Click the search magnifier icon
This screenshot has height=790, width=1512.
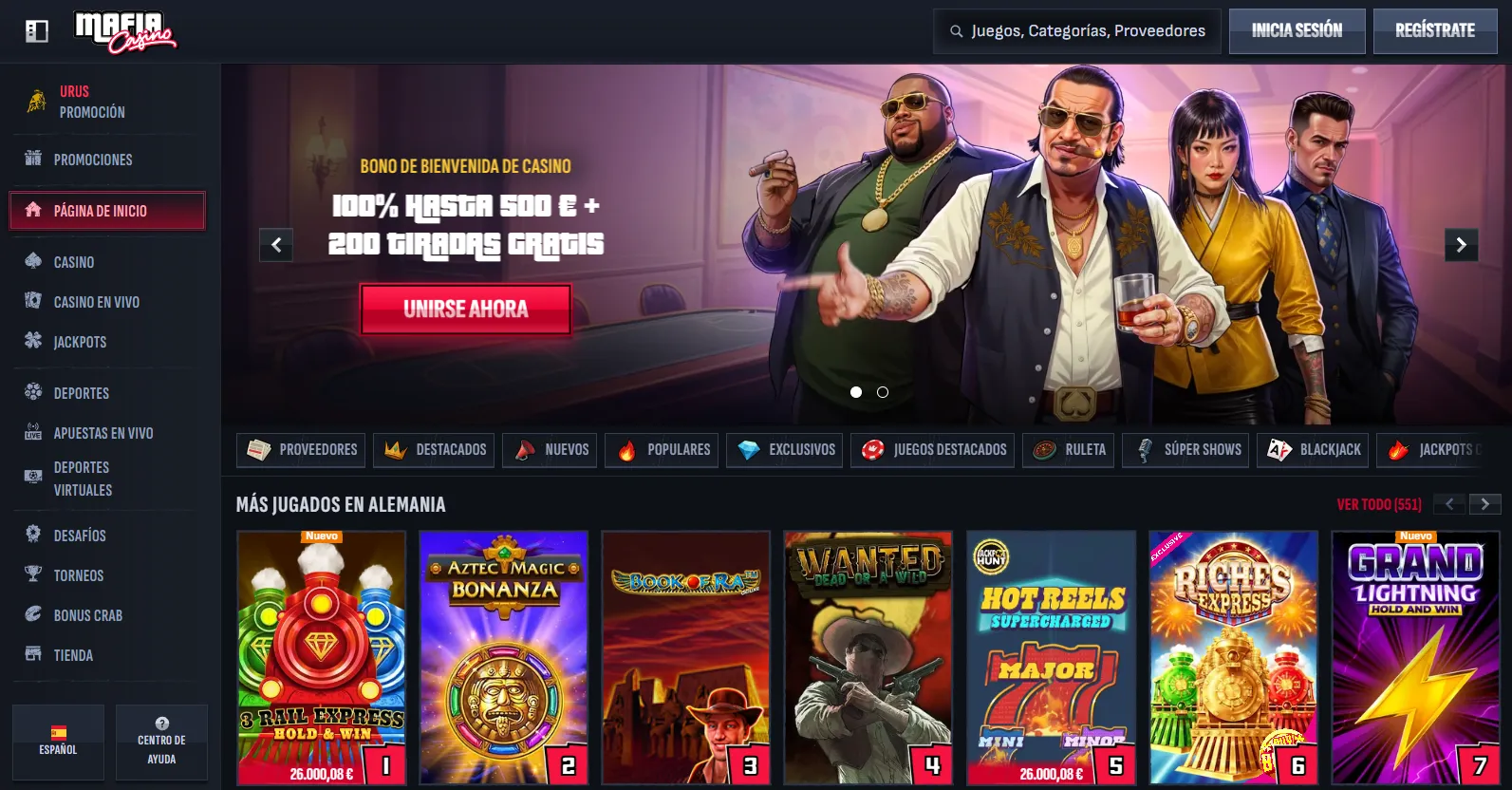pos(956,31)
